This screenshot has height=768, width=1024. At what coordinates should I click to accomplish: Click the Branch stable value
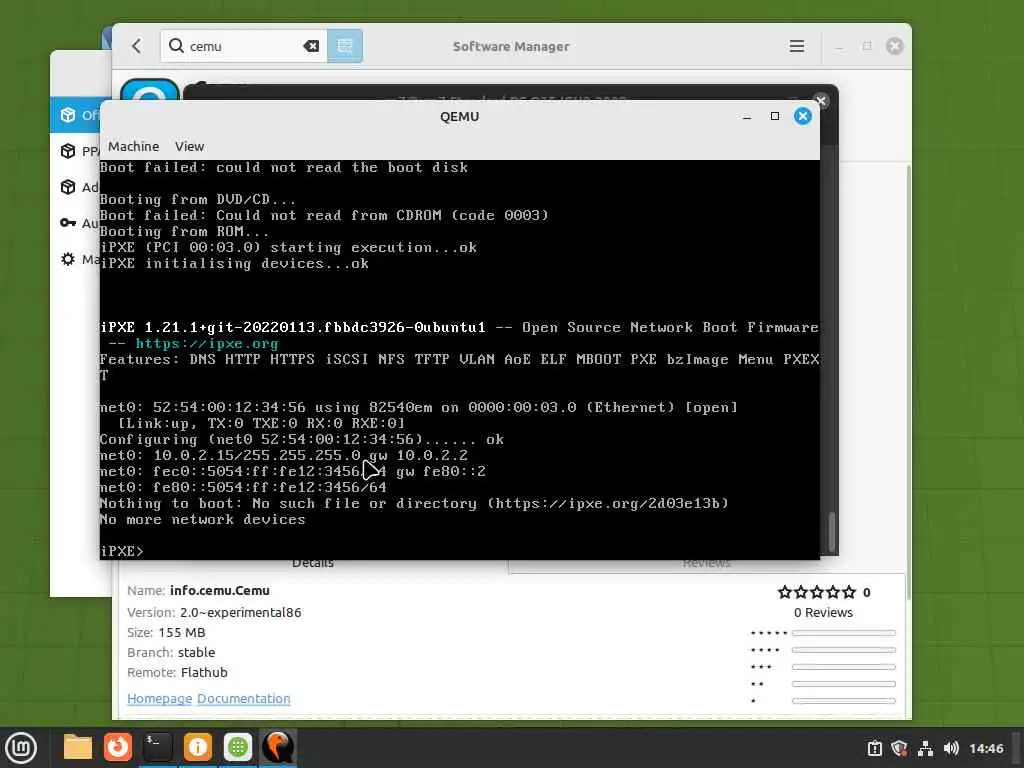[x=196, y=652]
